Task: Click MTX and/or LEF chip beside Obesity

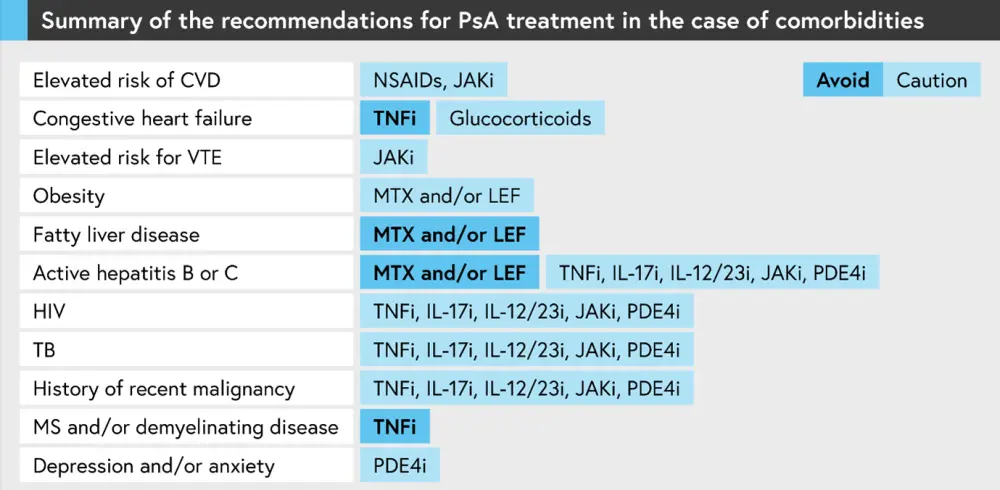Action: pos(449,196)
